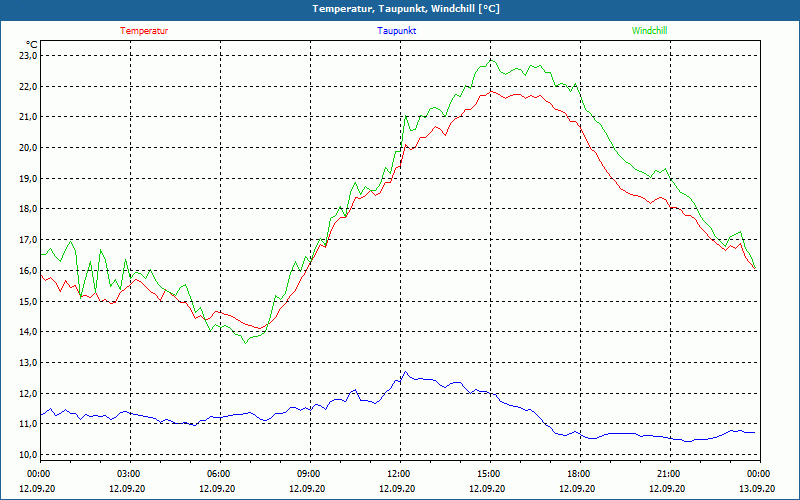Click the 00:00 time label above 13.09.20
800x500 pixels.
pyautogui.click(x=758, y=473)
